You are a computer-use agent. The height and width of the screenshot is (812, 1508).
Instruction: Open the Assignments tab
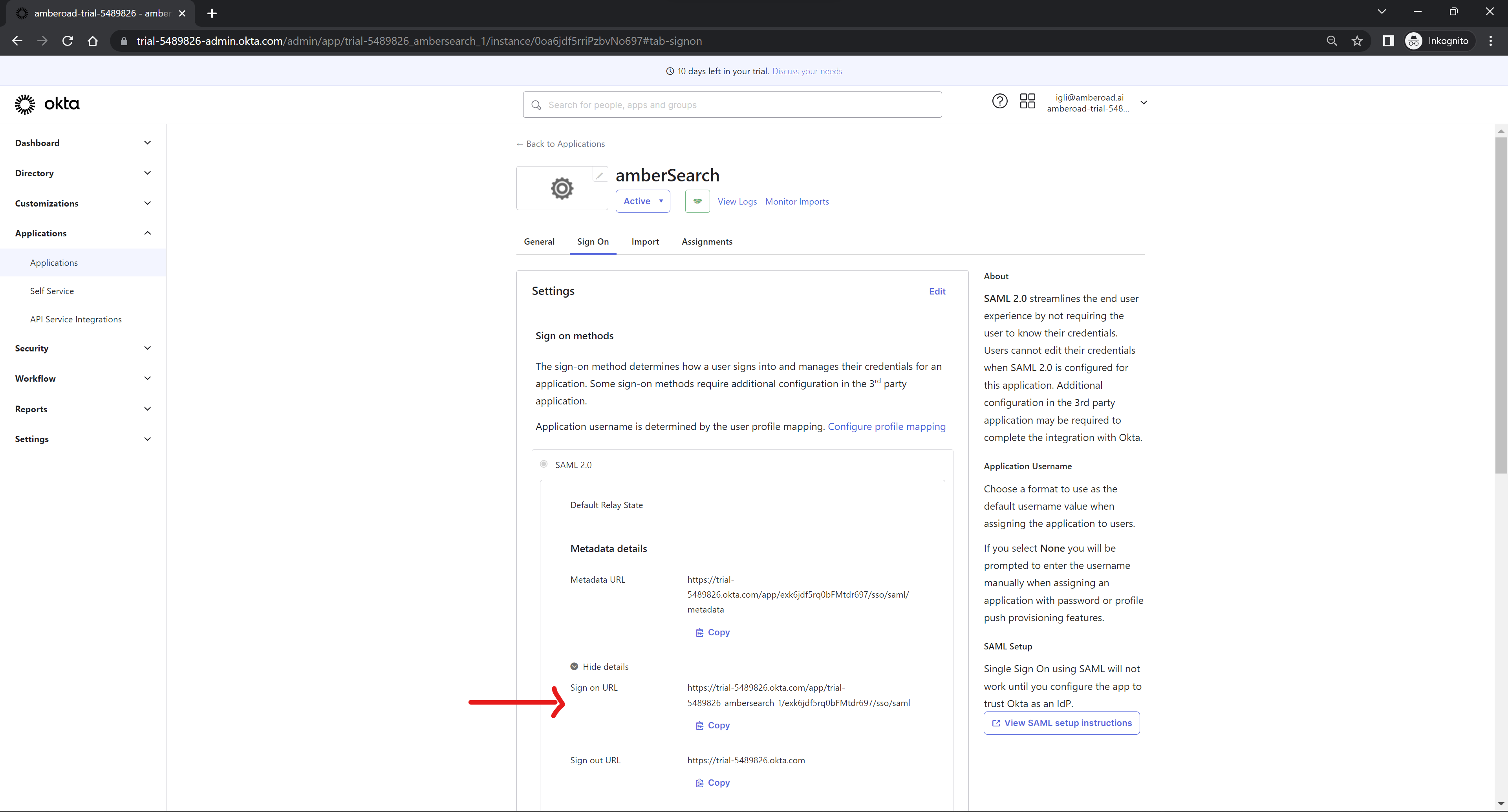[707, 241]
